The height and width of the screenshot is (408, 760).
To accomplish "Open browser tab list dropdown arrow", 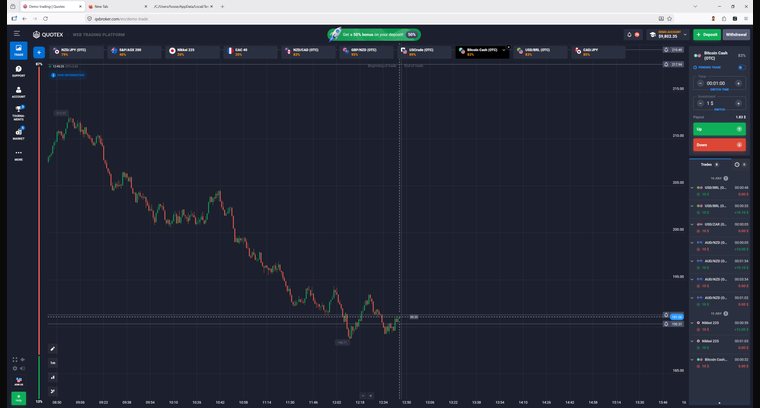I will (x=696, y=6).
